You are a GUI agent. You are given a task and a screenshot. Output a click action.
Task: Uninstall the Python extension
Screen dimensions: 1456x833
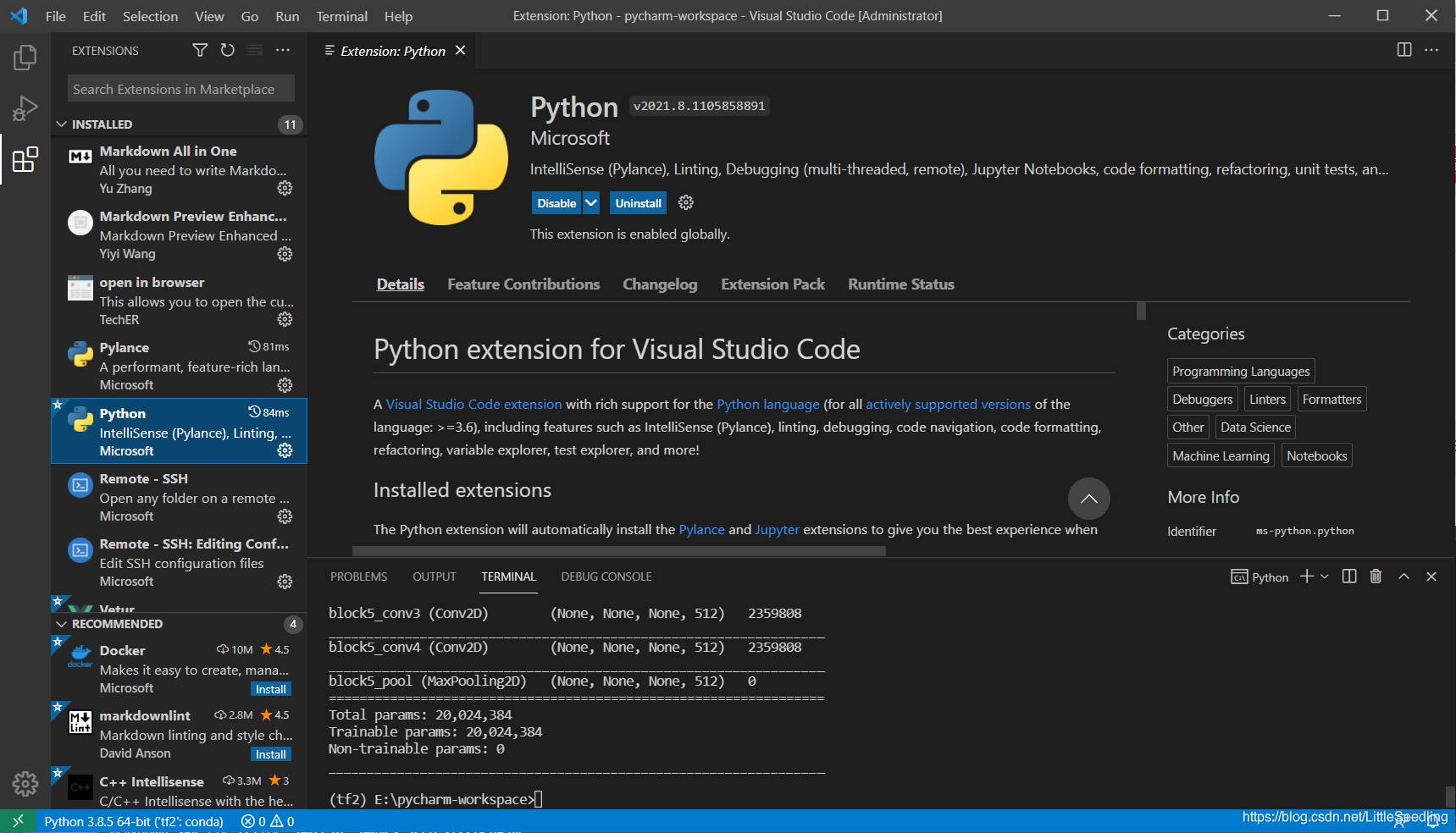pyautogui.click(x=638, y=203)
